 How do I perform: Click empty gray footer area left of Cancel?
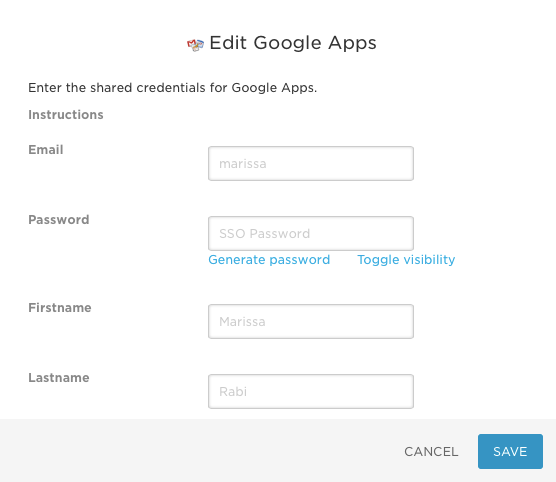pyautogui.click(x=199, y=450)
